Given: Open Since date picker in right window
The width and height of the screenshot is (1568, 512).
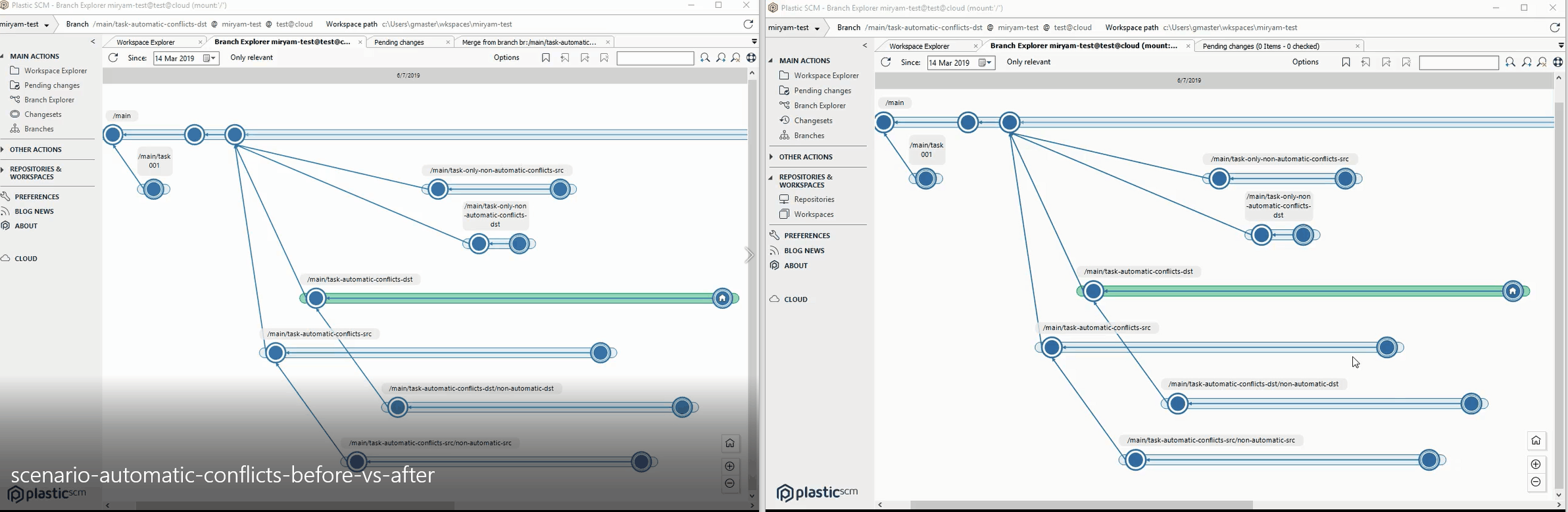Looking at the screenshot, I should coord(985,63).
